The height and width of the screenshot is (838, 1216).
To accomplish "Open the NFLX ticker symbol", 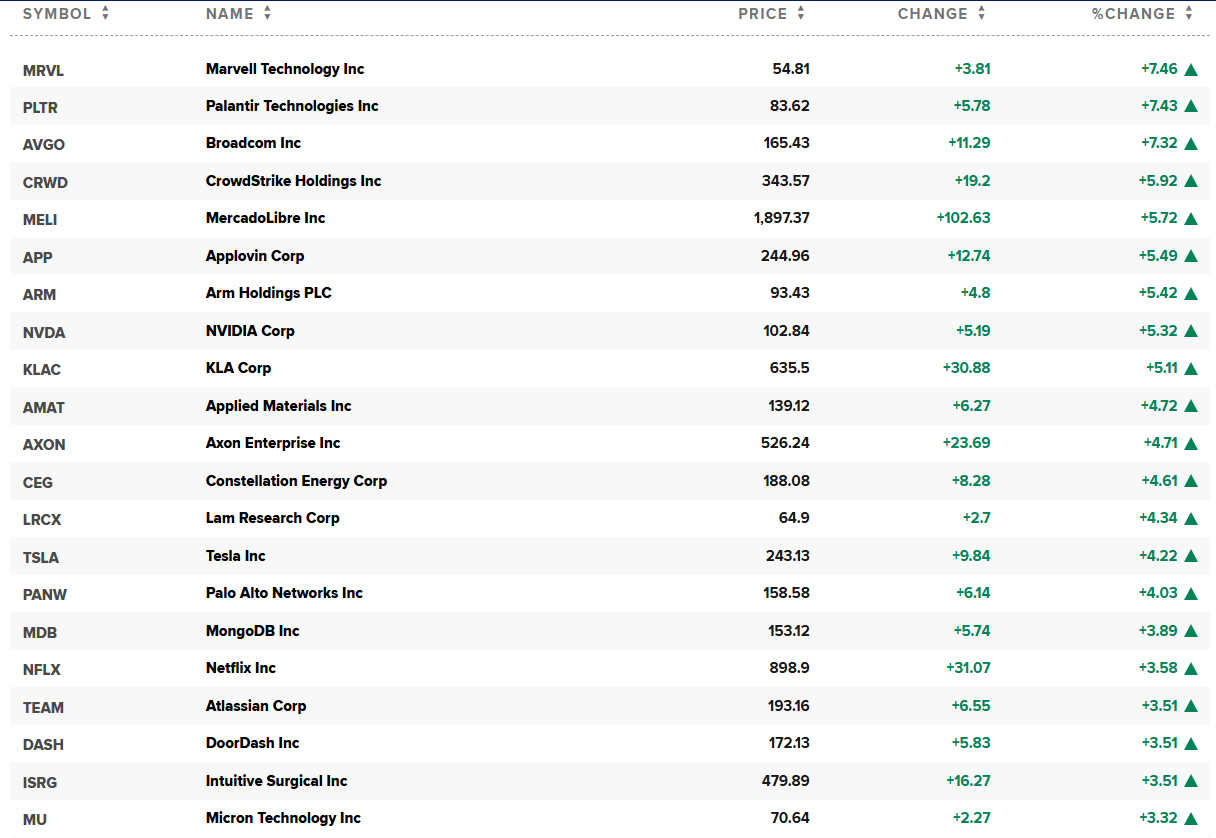I will [42, 670].
